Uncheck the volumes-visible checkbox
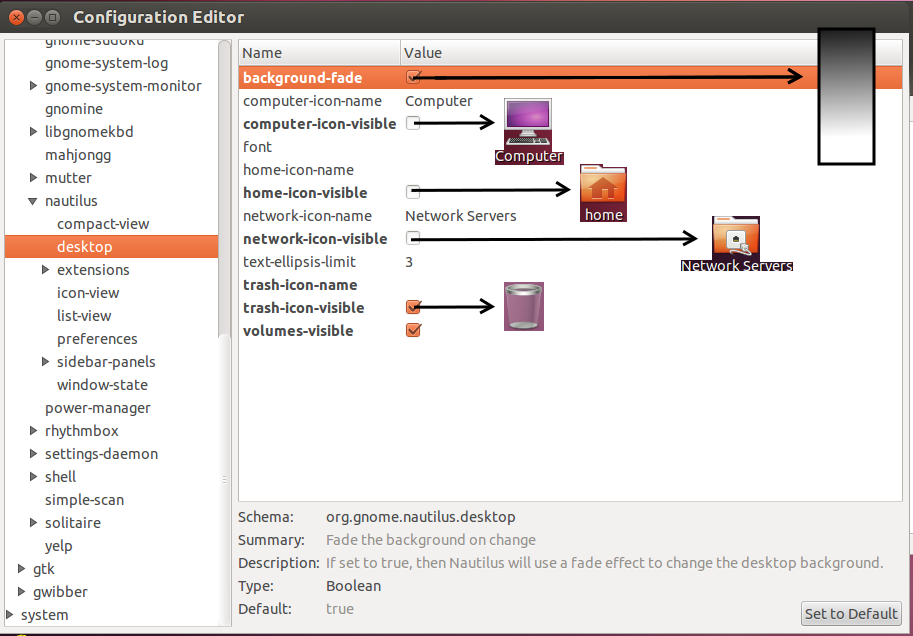913x636 pixels. point(413,331)
